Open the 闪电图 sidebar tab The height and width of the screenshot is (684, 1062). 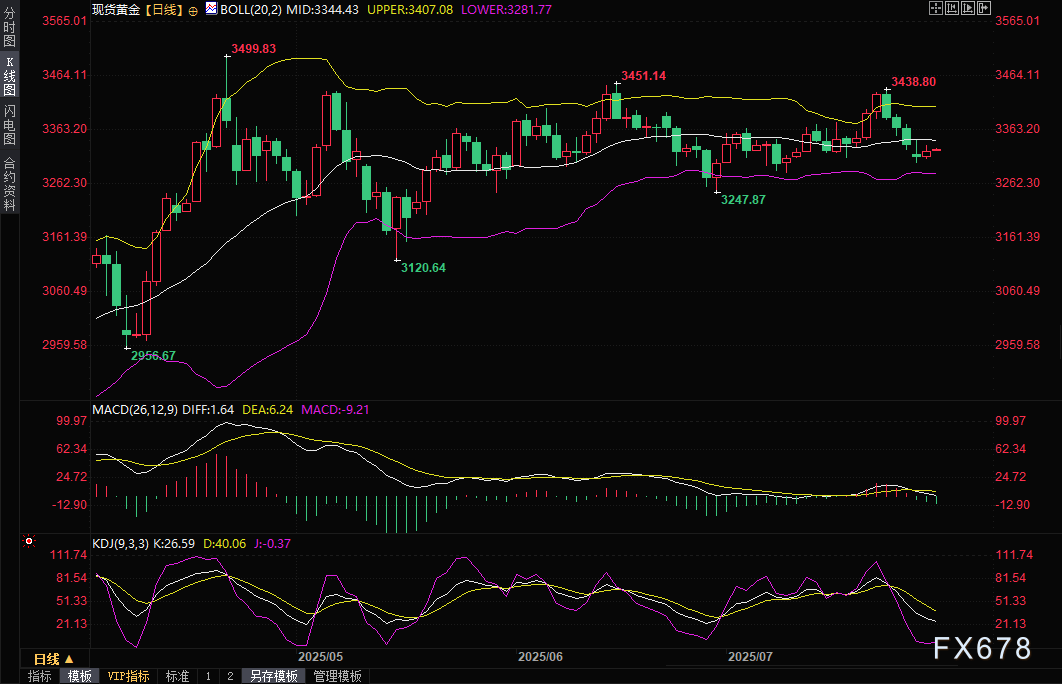point(9,125)
